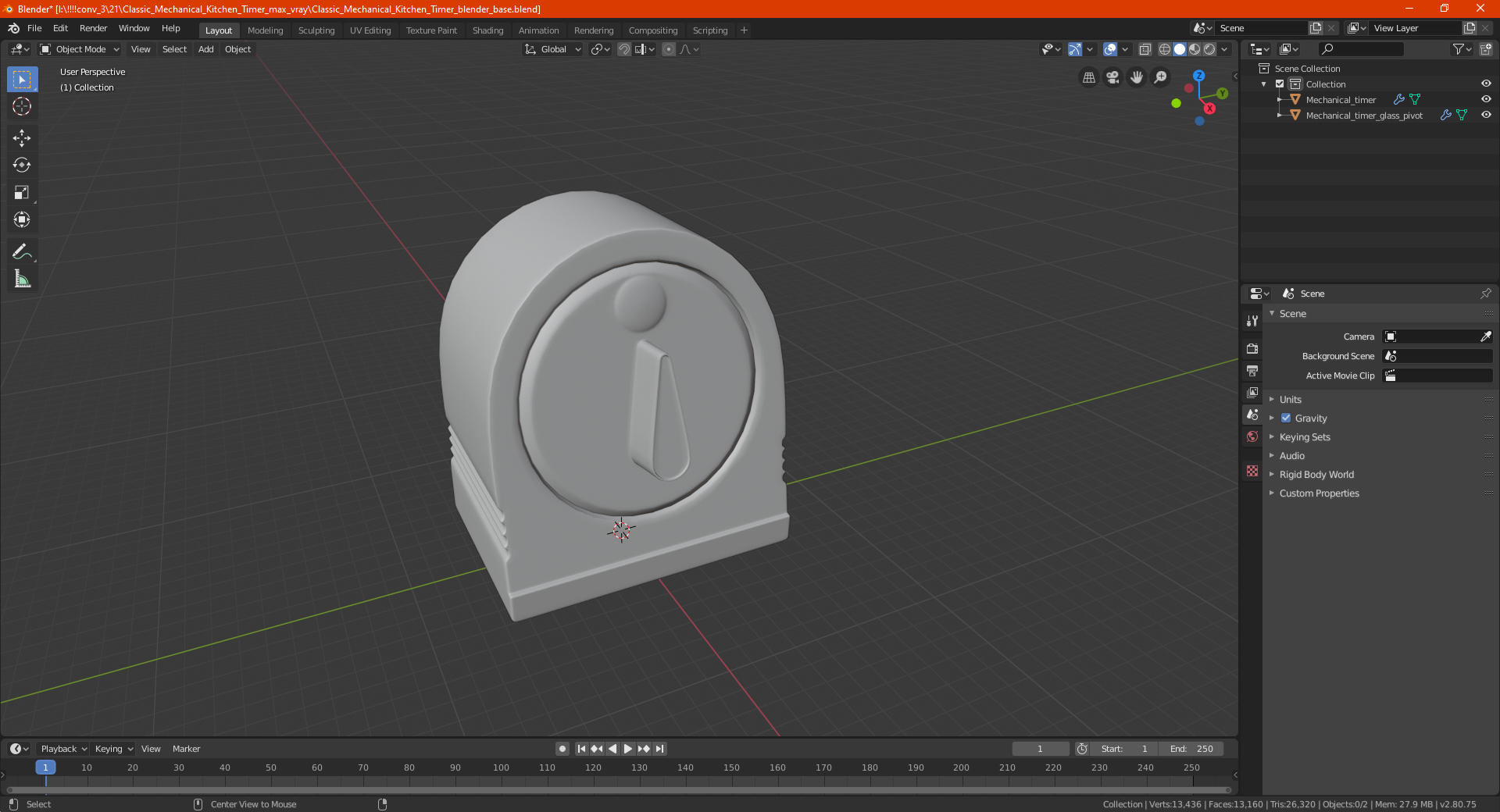Image resolution: width=1500 pixels, height=812 pixels.
Task: Click the zoom view magnifier icon
Action: point(1161,77)
